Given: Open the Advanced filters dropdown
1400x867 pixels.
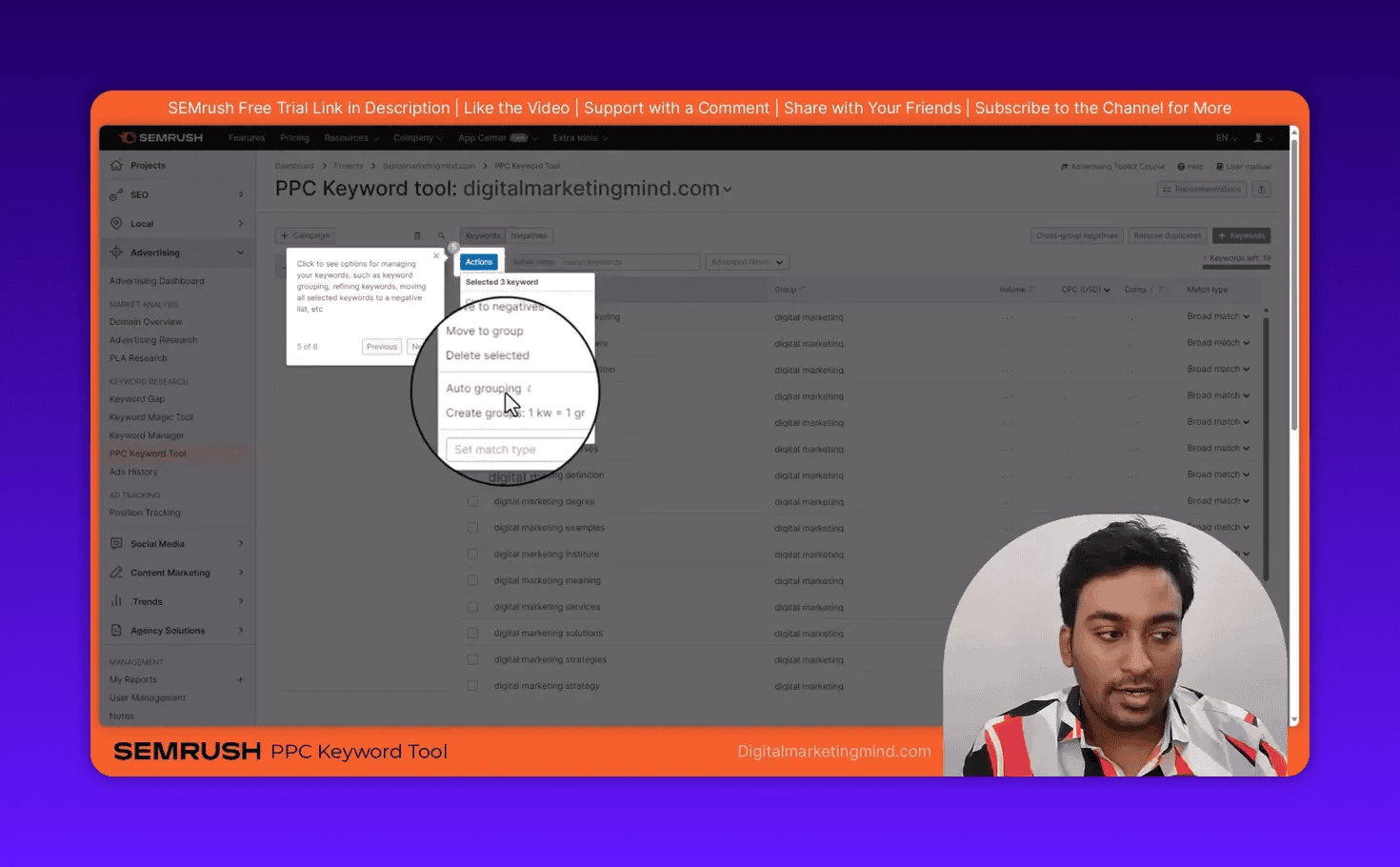Looking at the screenshot, I should point(747,261).
